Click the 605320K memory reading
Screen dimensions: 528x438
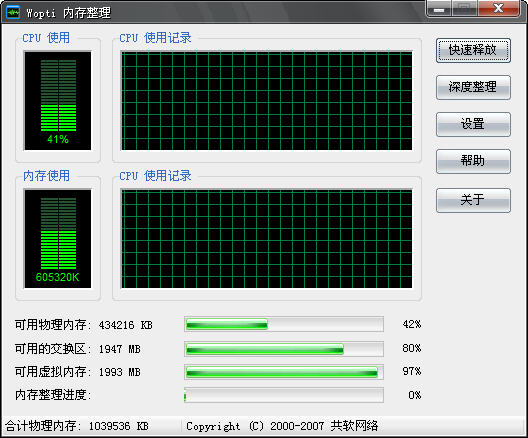(58, 277)
